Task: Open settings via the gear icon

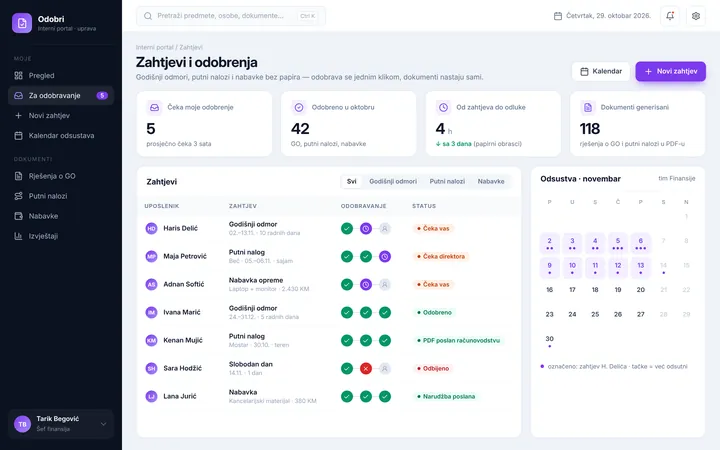Action: tap(696, 16)
